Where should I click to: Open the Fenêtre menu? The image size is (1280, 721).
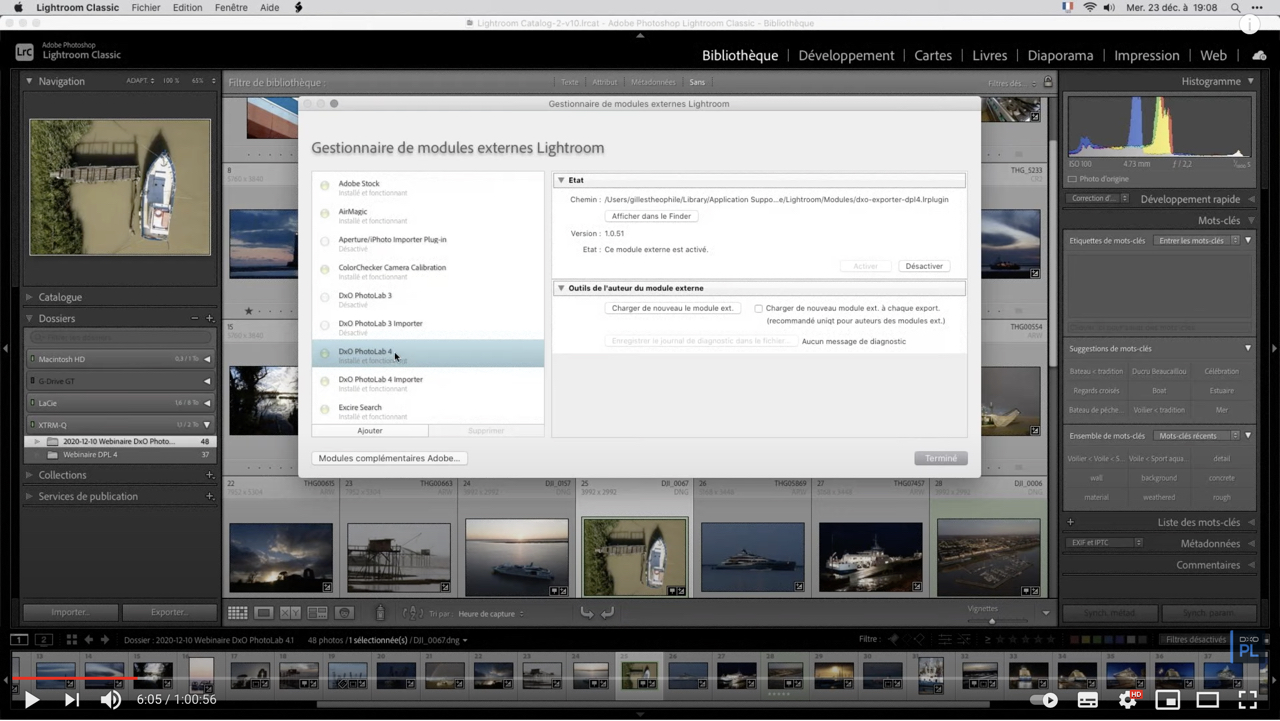point(231,8)
